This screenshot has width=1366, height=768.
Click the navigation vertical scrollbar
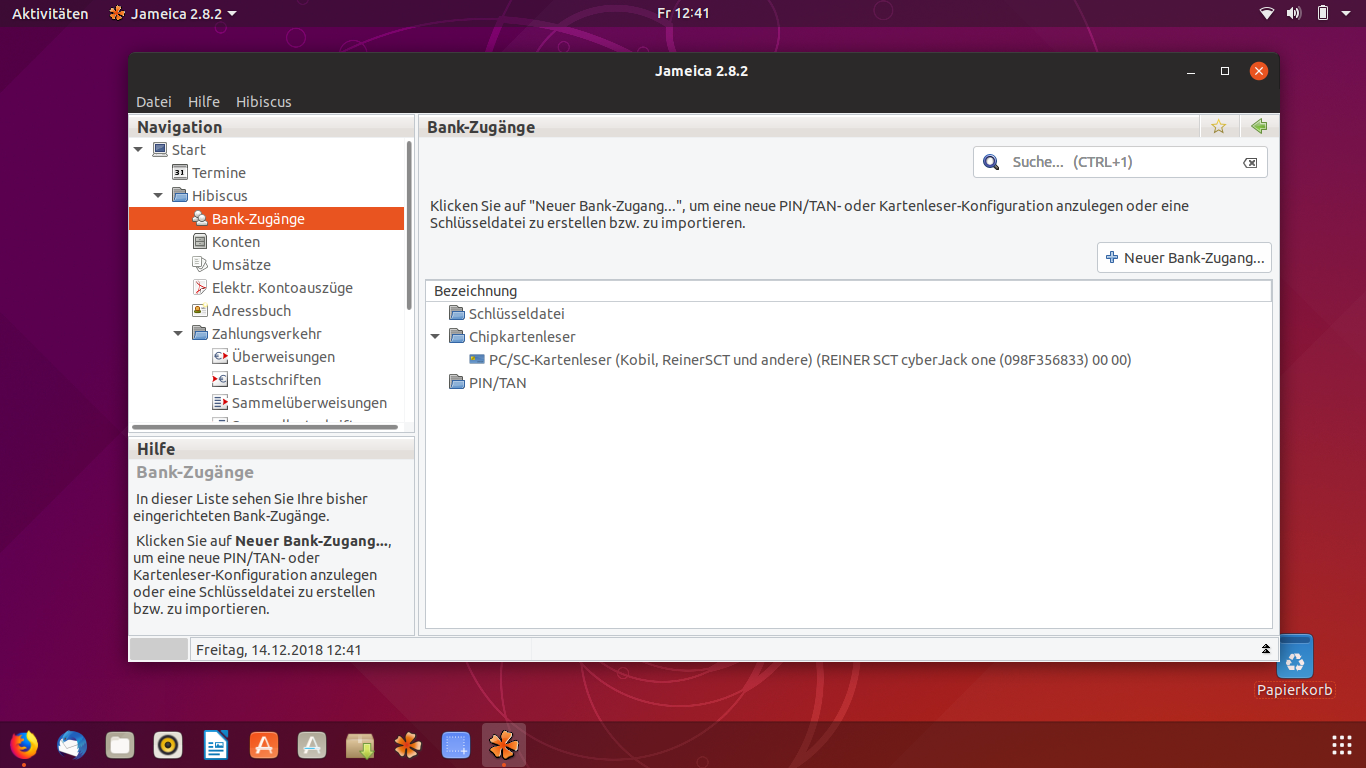tap(409, 225)
